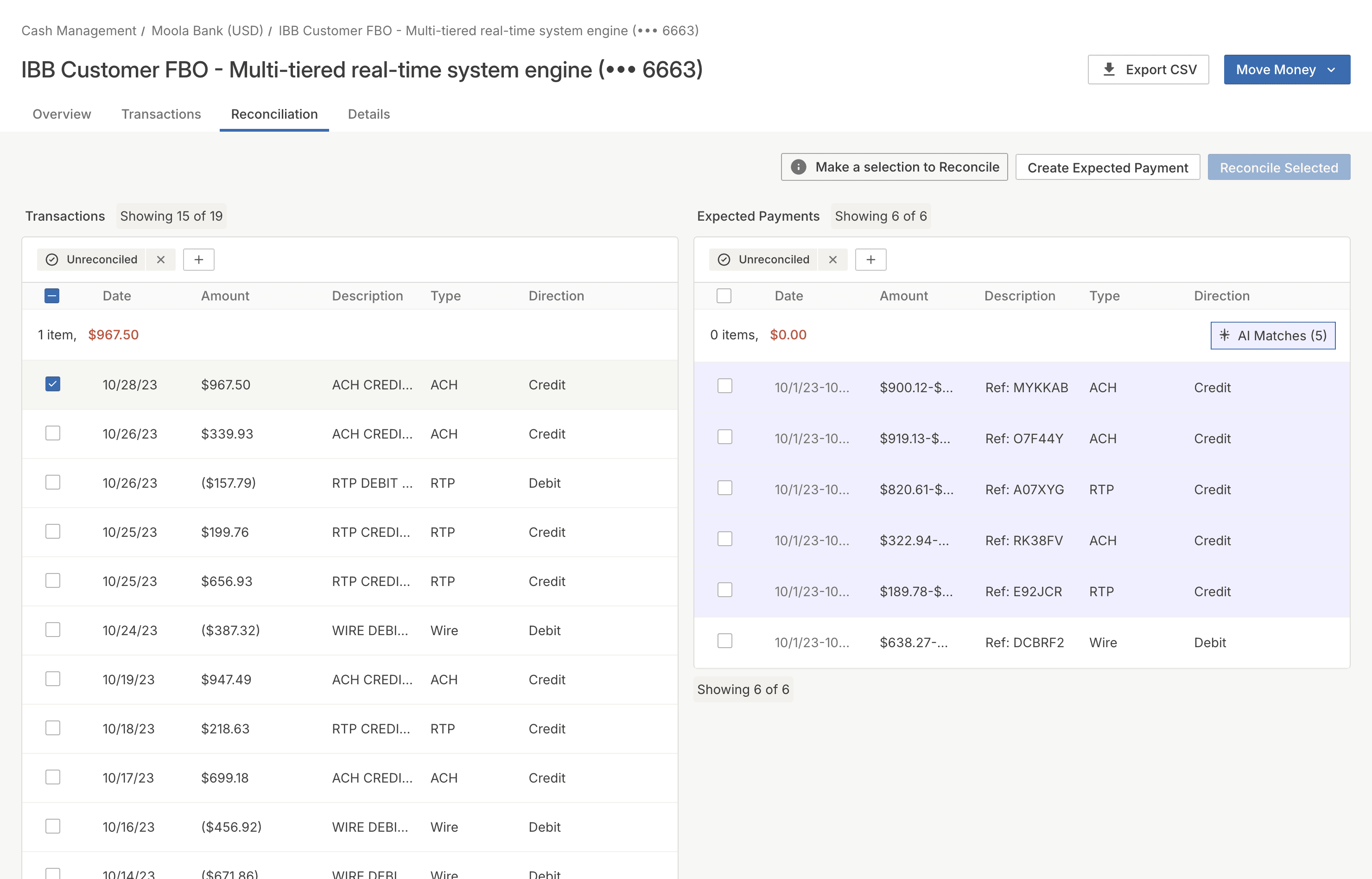Image resolution: width=1372 pixels, height=879 pixels.
Task: Remove the Unreconciled filter in Transactions
Action: 160,259
